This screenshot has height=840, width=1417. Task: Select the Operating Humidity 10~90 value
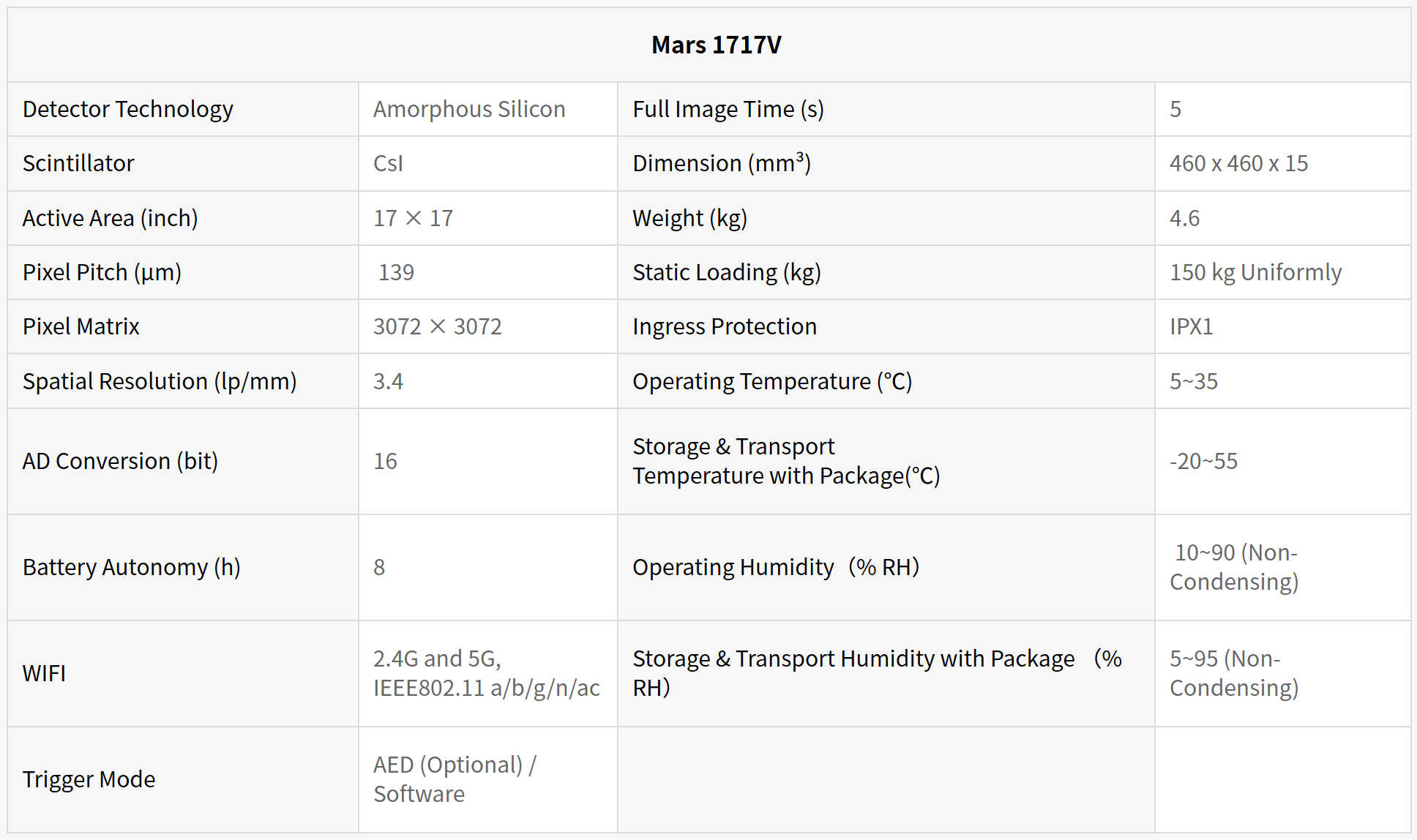tap(1234, 567)
